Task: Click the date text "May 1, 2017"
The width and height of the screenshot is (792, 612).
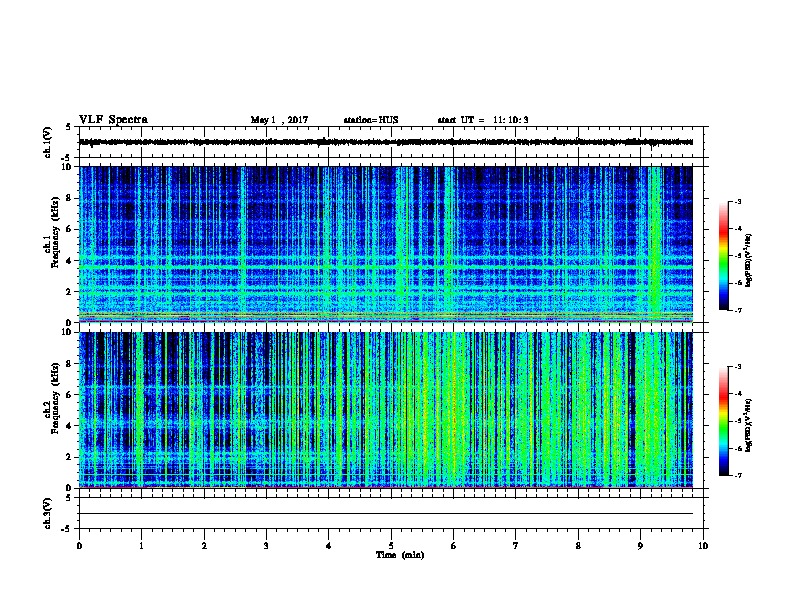Action: [279, 120]
